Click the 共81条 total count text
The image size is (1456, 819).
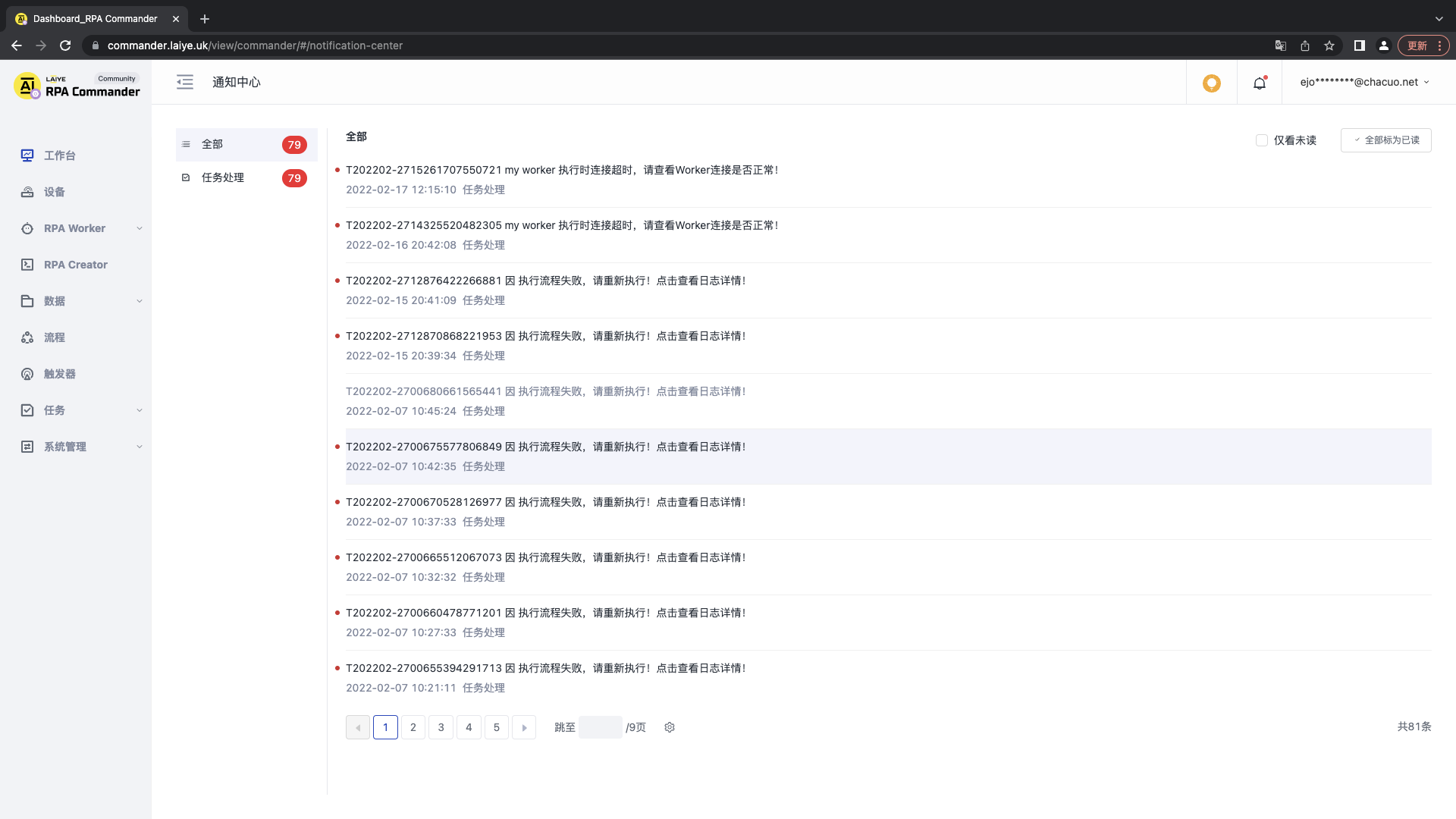pos(1414,726)
